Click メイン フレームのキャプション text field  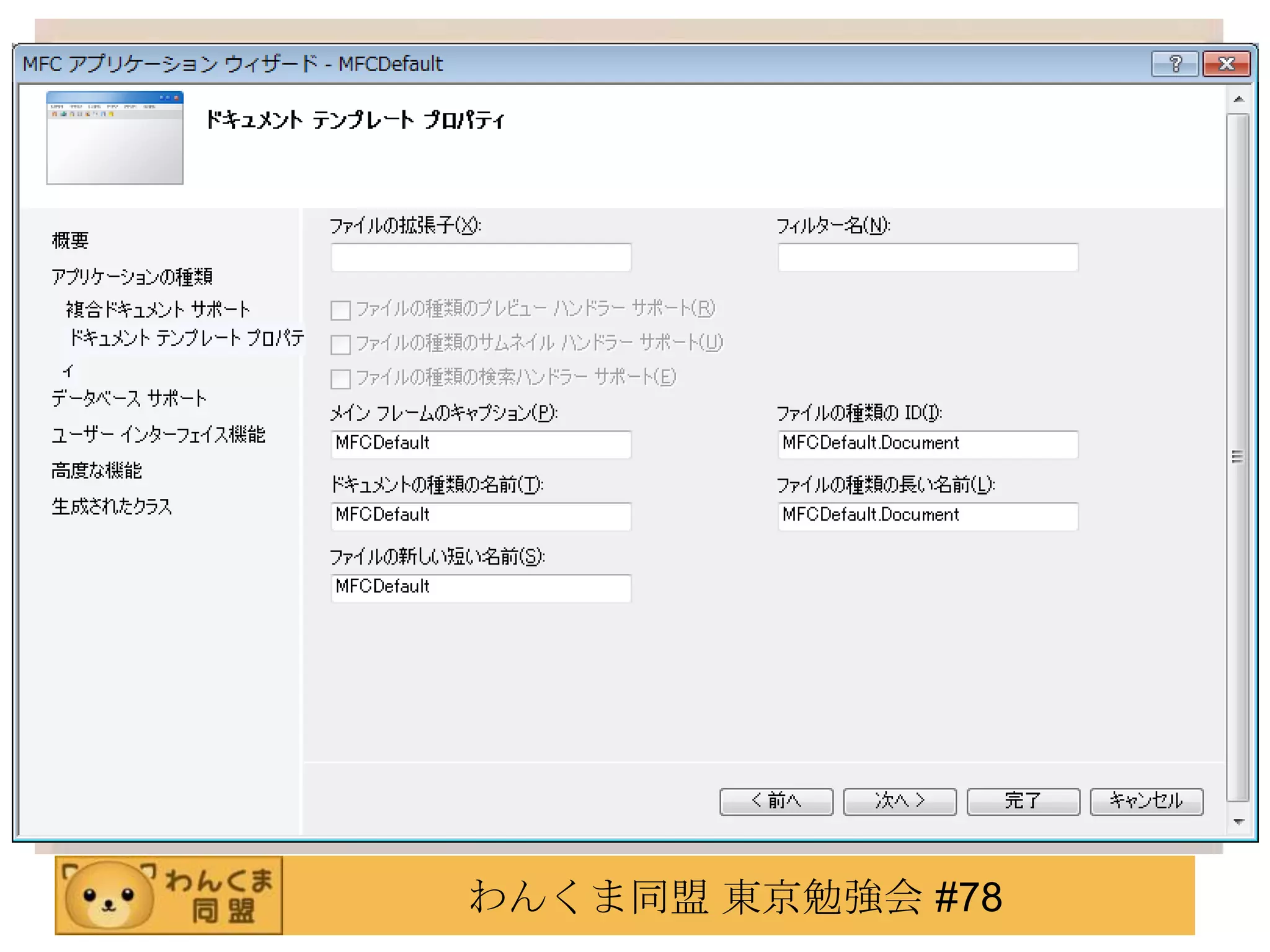481,444
